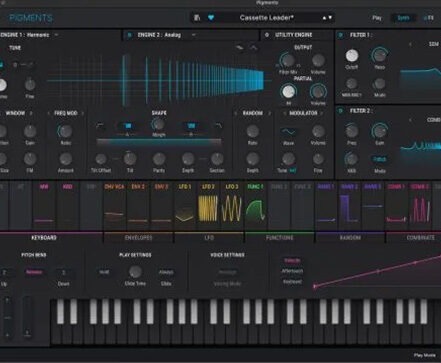Select the Modulator Wave shape icon

(288, 132)
